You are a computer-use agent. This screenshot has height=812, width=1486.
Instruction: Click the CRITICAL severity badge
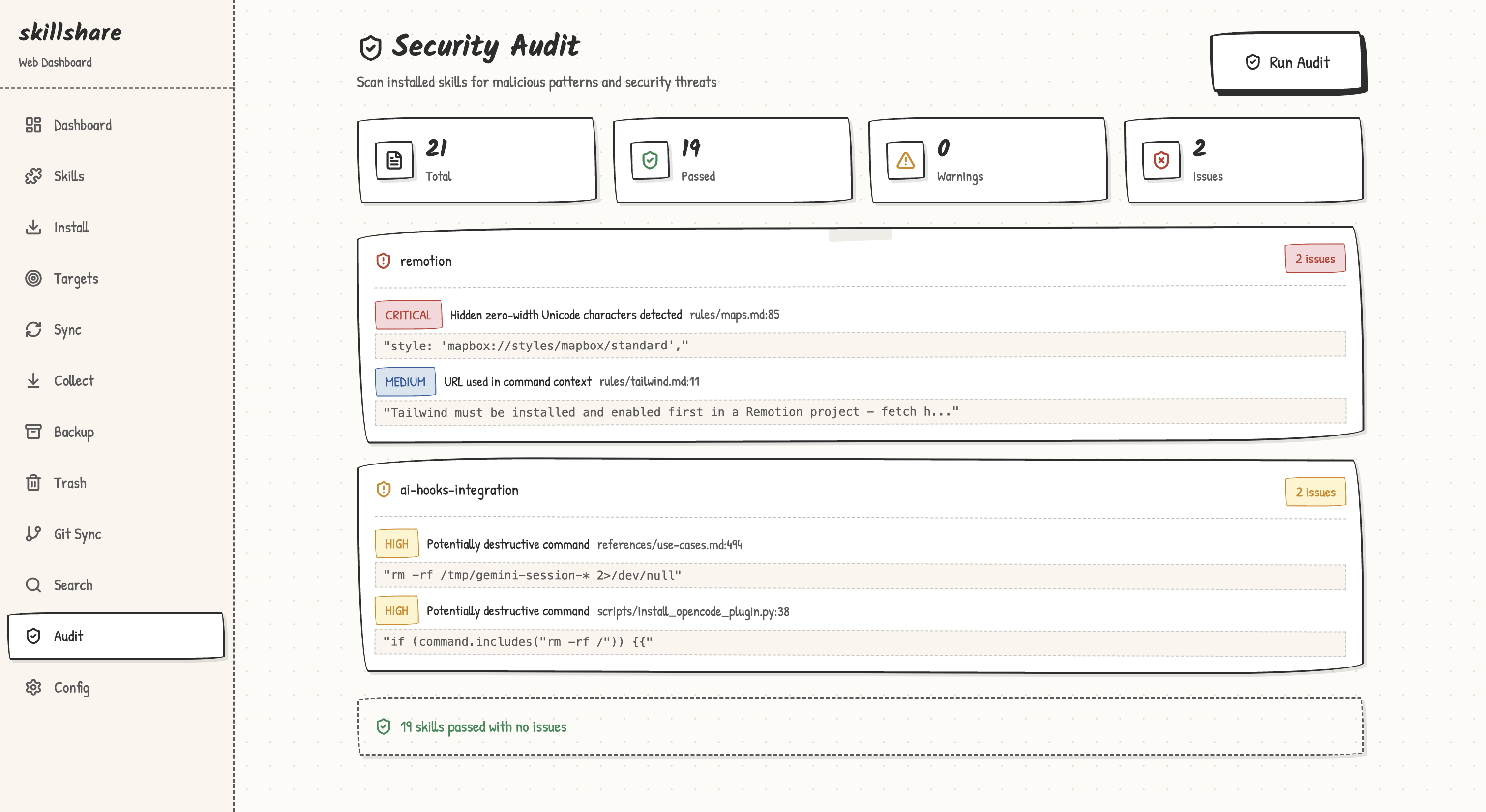coord(408,314)
